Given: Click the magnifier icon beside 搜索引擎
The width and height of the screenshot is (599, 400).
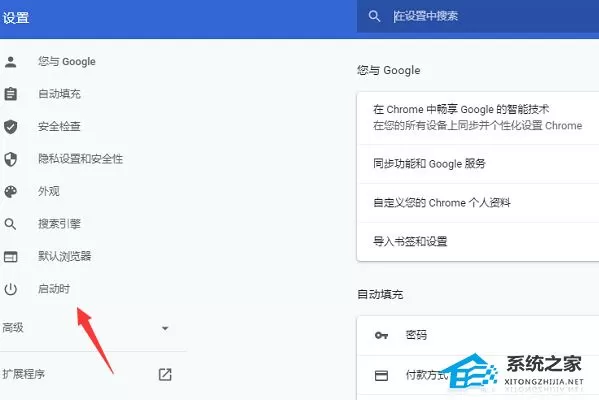Looking at the screenshot, I should (11, 224).
